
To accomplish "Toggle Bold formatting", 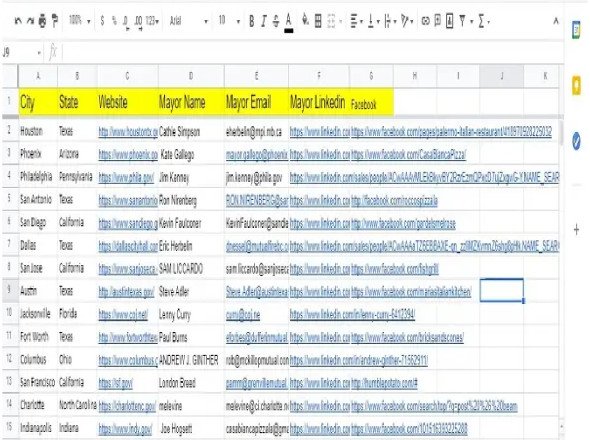I will (252, 21).
